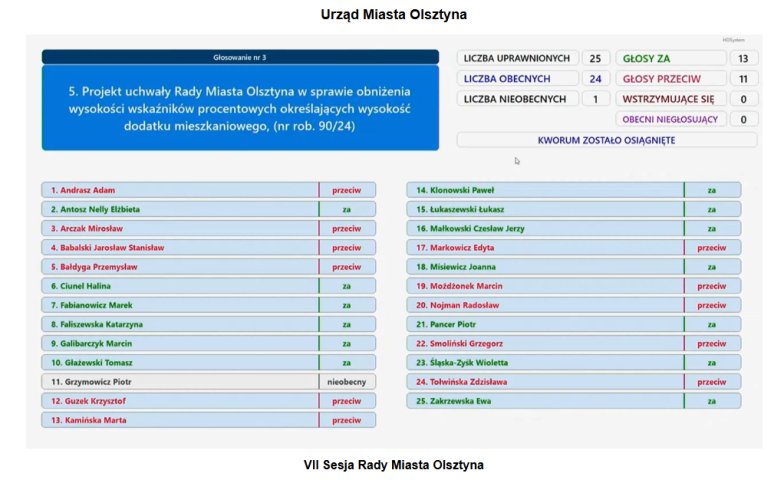This screenshot has width=784, height=480.
Task: Click the 'LICZBA UPRAWNIONYCH' label
Action: [517, 58]
